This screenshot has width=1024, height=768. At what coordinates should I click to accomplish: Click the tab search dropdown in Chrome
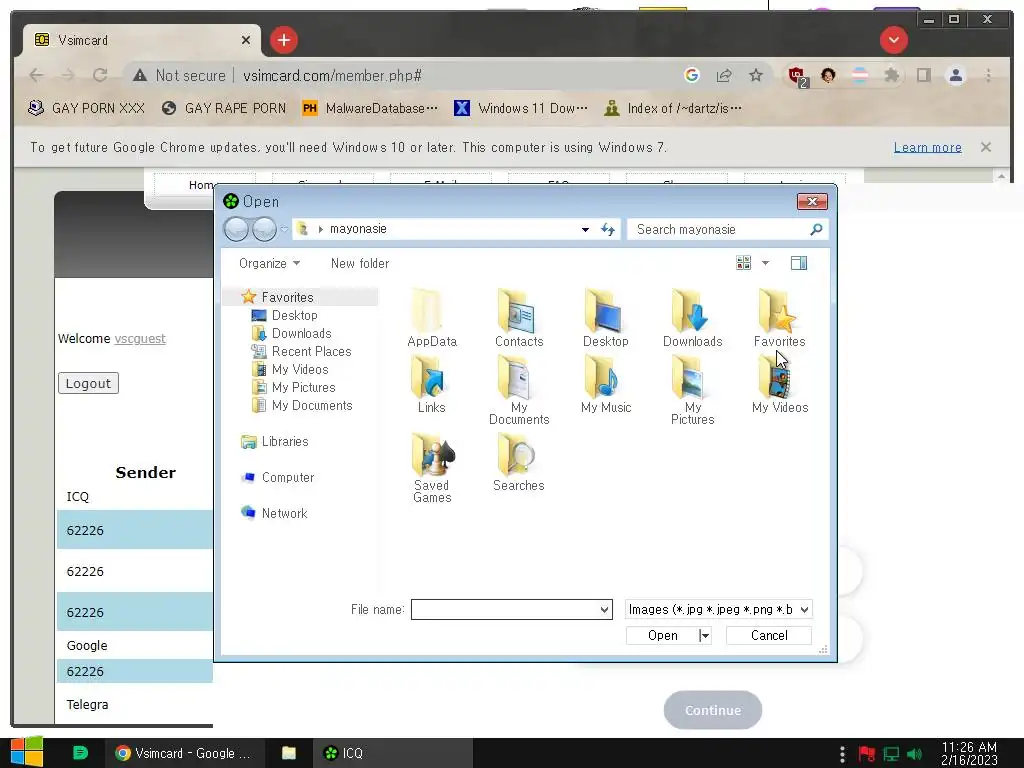(x=893, y=40)
